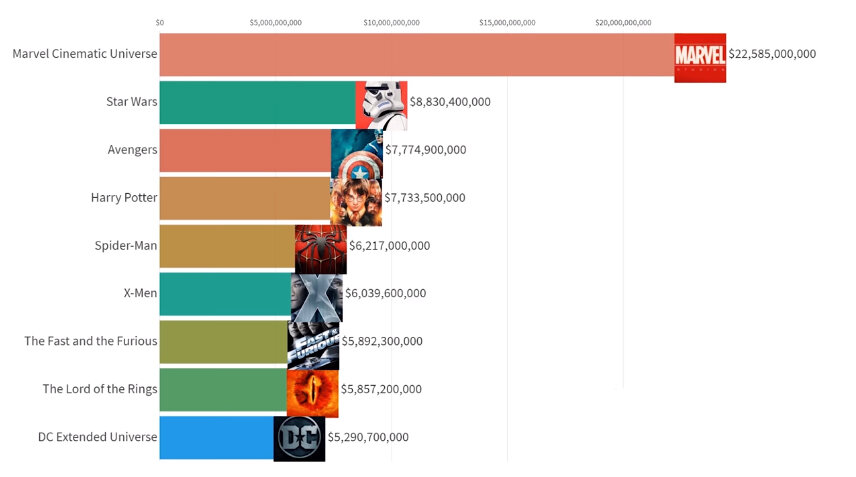Click the $5,290,700,000 value
The image size is (856, 477).
click(368, 437)
